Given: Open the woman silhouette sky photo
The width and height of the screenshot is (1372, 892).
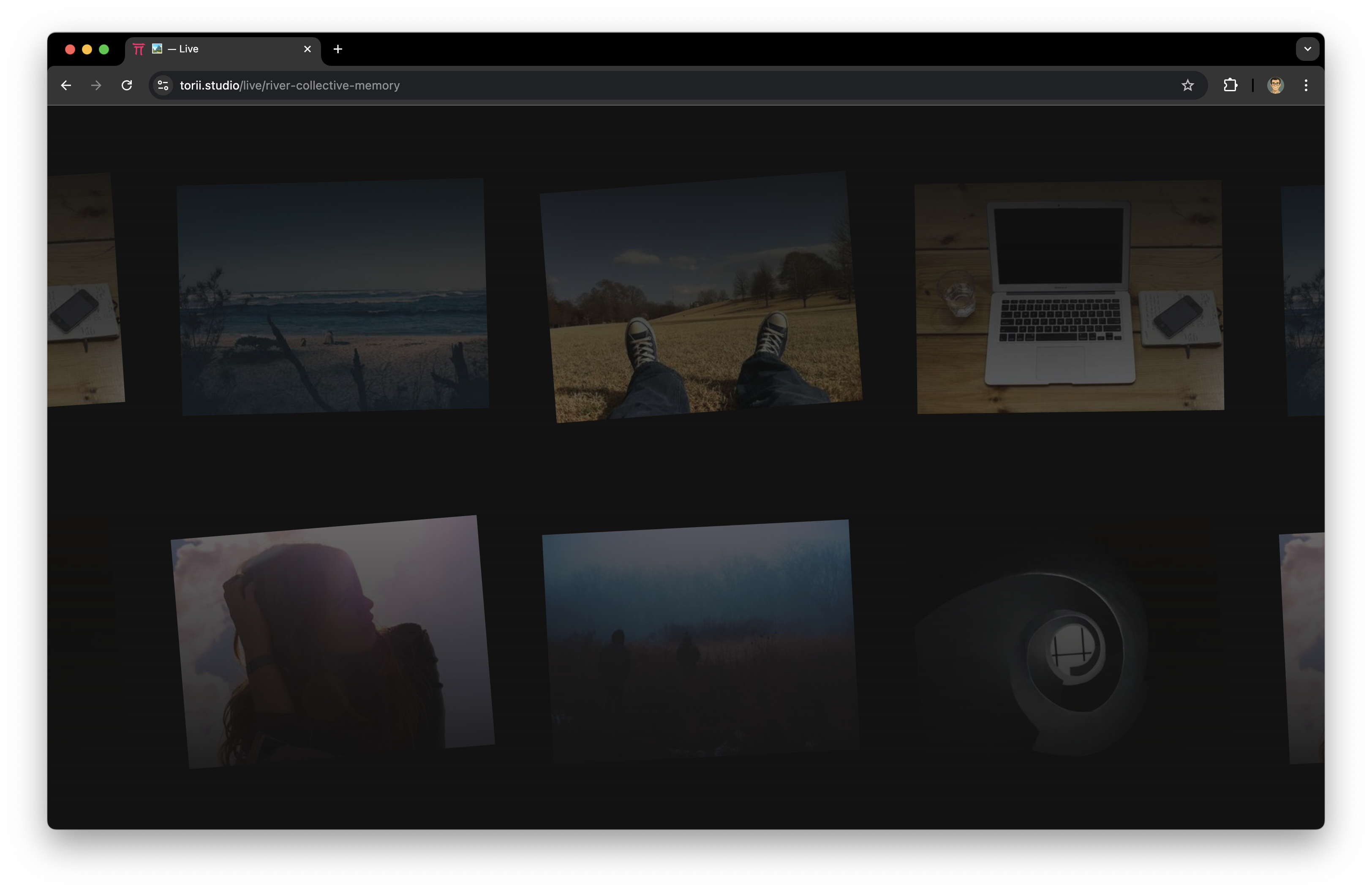Looking at the screenshot, I should click(x=332, y=642).
